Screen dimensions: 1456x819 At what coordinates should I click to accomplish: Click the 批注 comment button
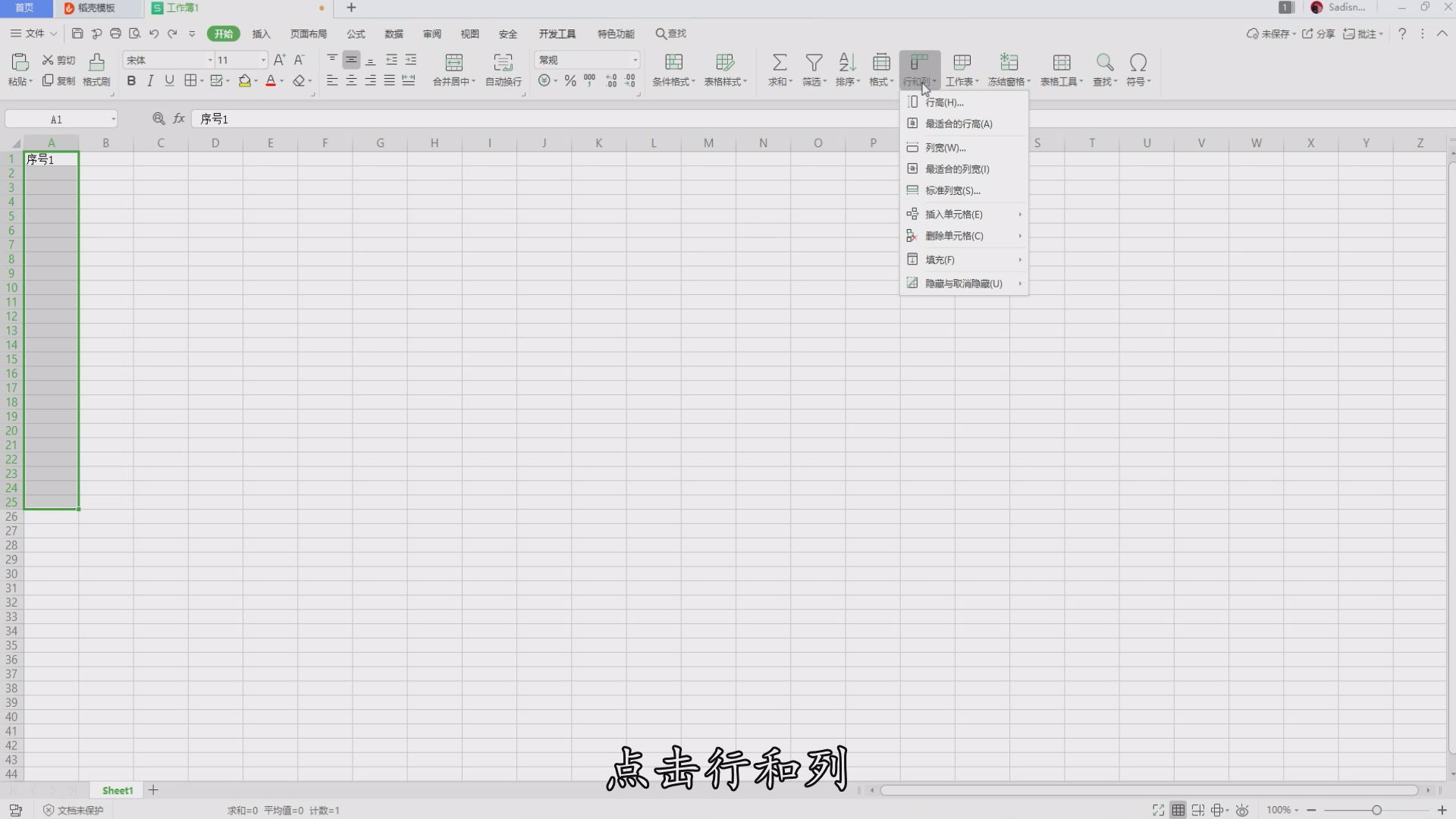[1363, 33]
